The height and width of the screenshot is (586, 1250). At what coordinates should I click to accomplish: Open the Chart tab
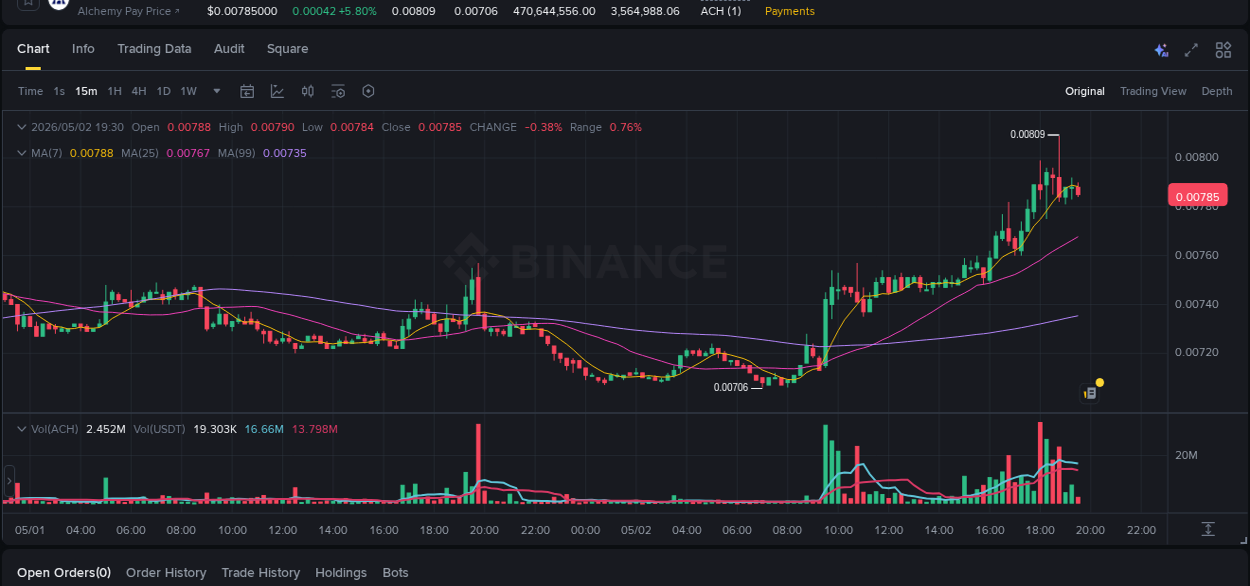point(33,49)
